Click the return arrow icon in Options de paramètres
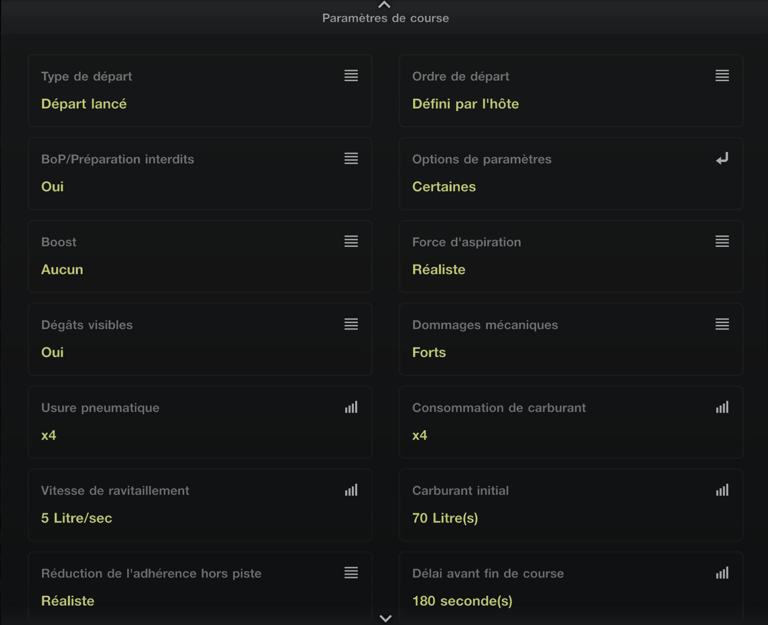768x625 pixels. 722,158
